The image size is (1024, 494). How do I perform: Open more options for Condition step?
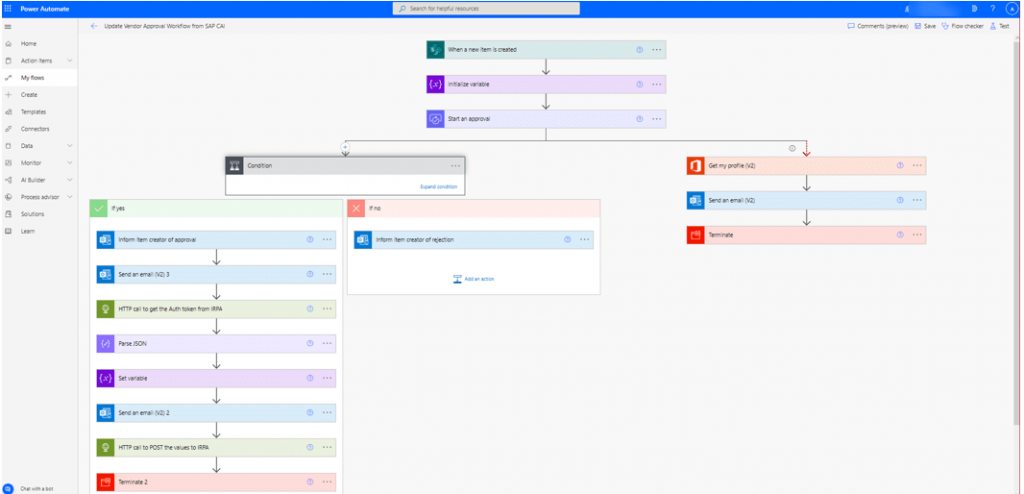455,166
